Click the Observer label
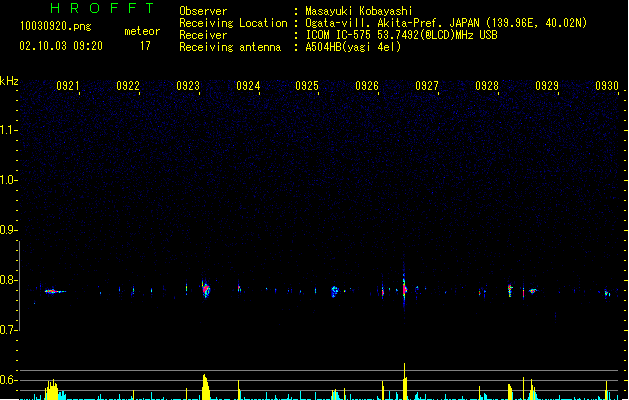The image size is (629, 400). point(203,11)
